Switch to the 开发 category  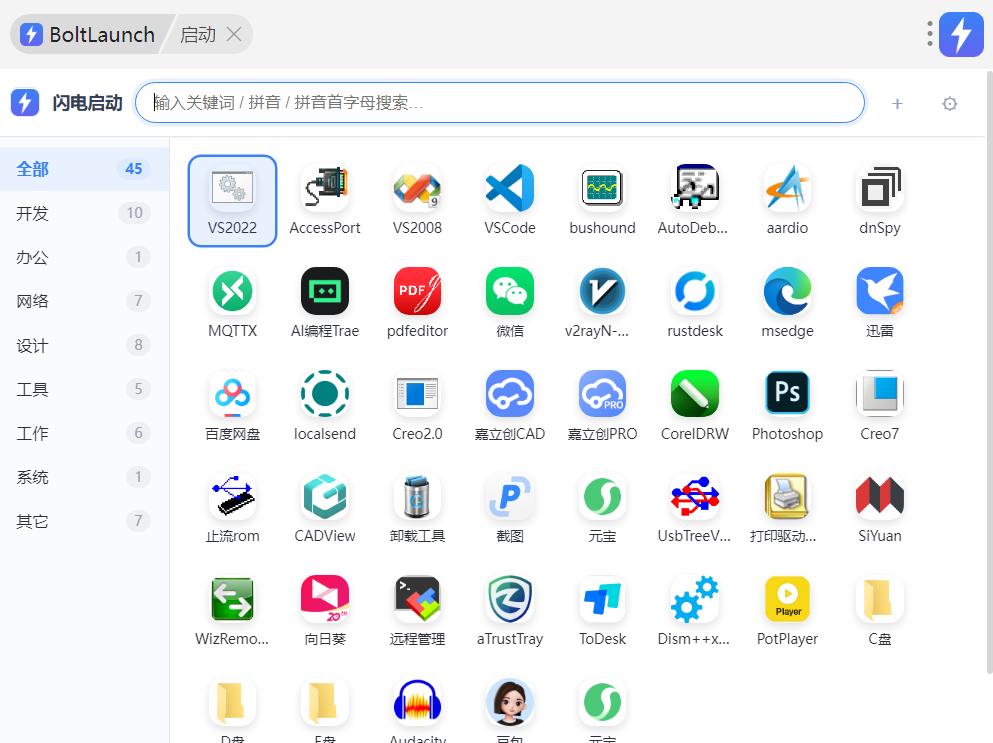point(84,213)
